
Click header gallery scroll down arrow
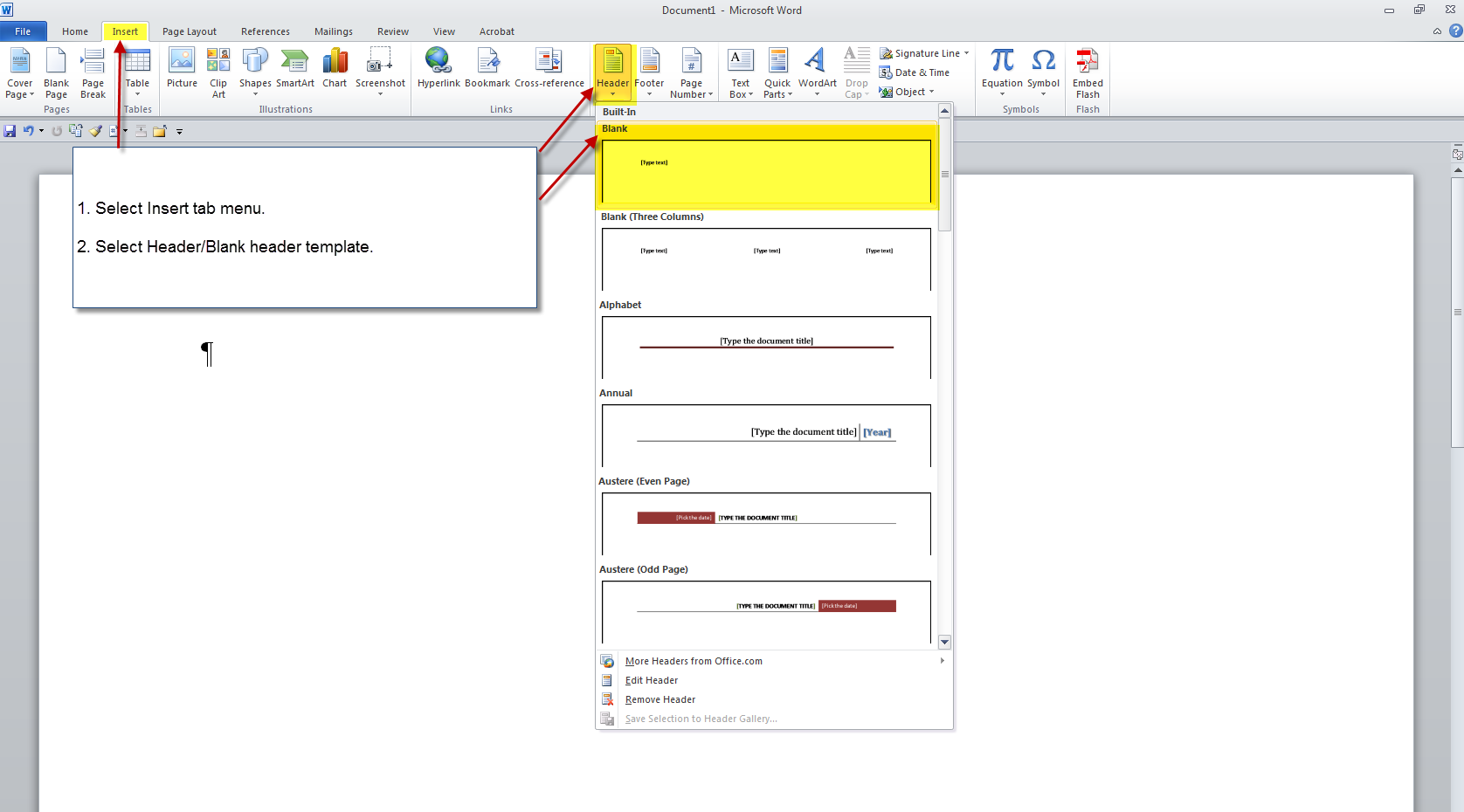(x=944, y=643)
